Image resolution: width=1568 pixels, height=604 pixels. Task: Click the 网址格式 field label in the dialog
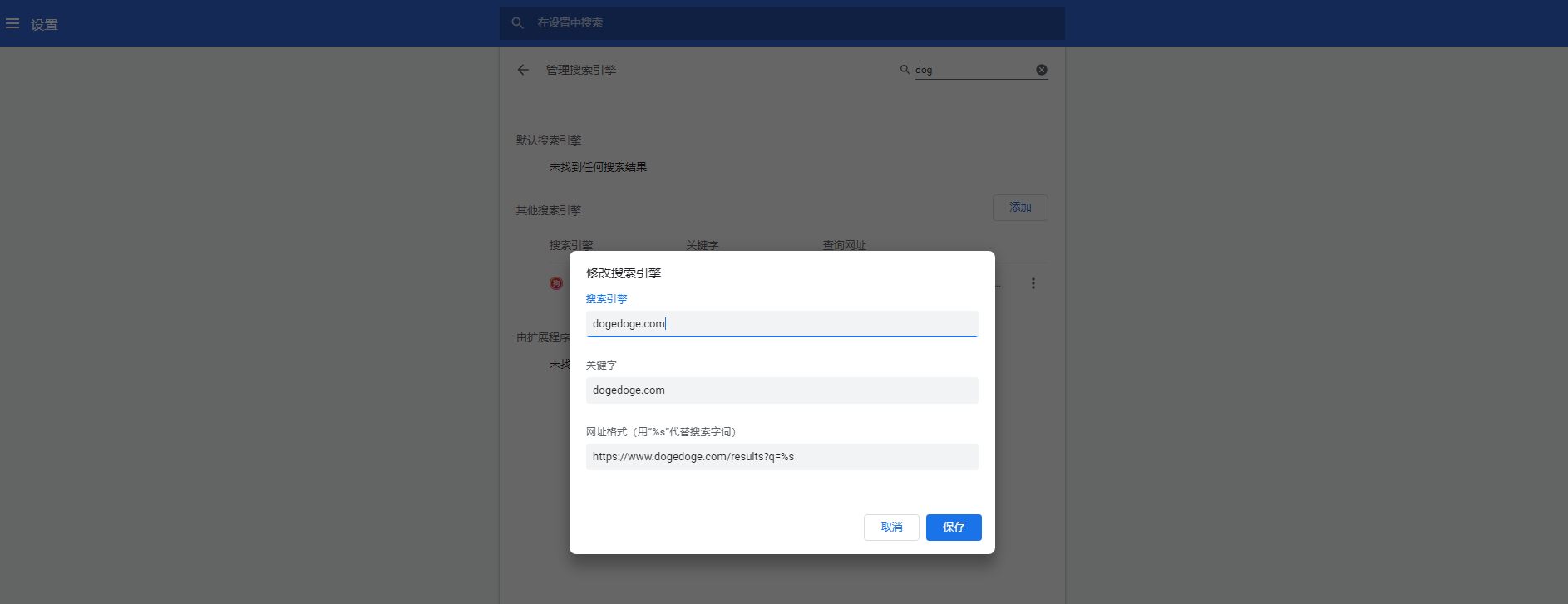point(661,432)
